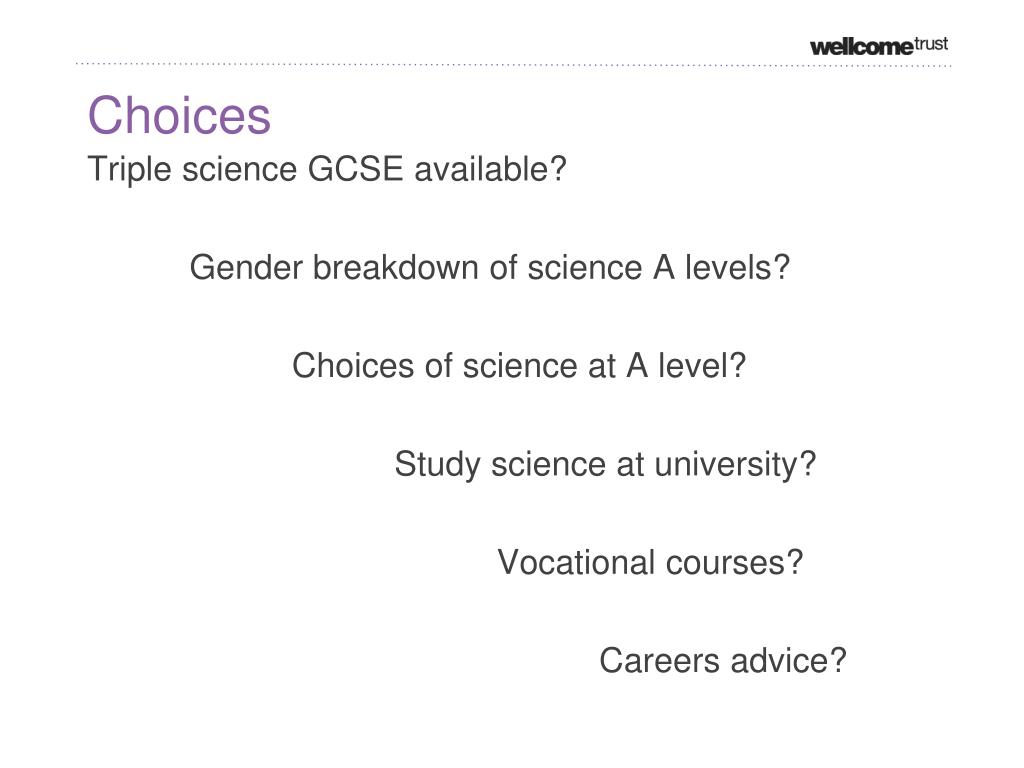
Task: Select the Careers advice question
Action: pos(723,660)
